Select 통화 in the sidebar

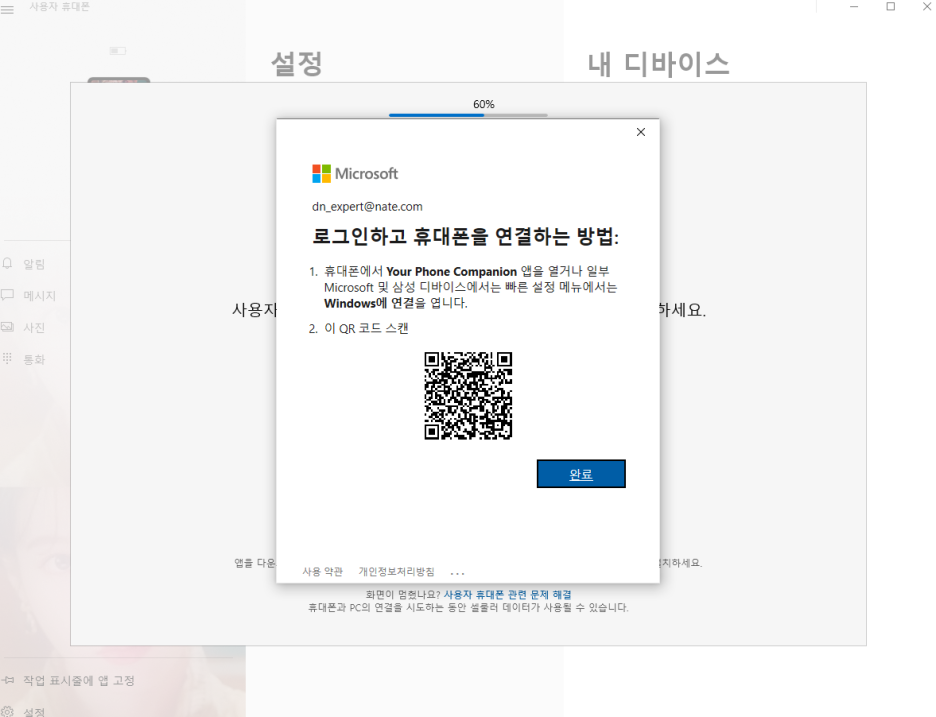click(33, 359)
